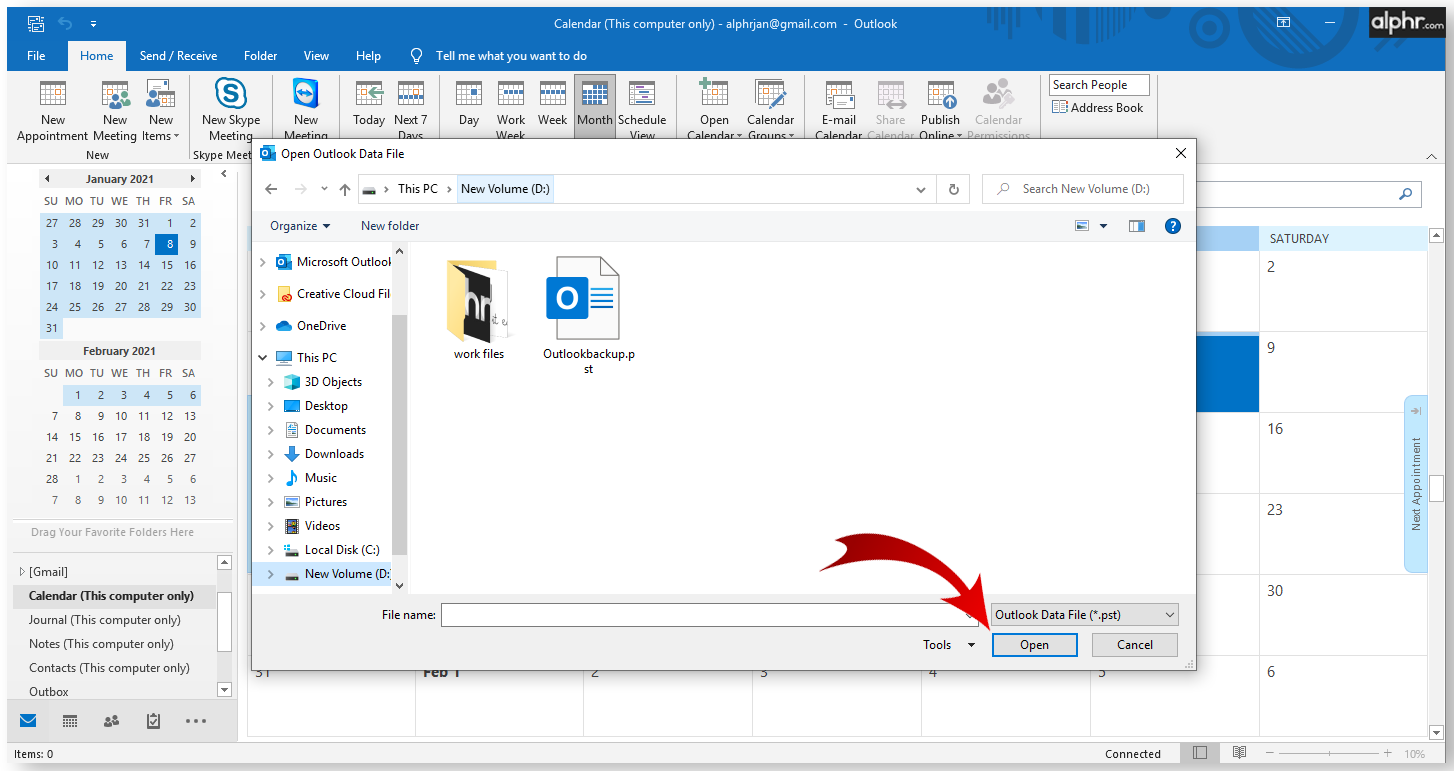
Task: Click the zoom slider in status bar
Action: [1329, 753]
